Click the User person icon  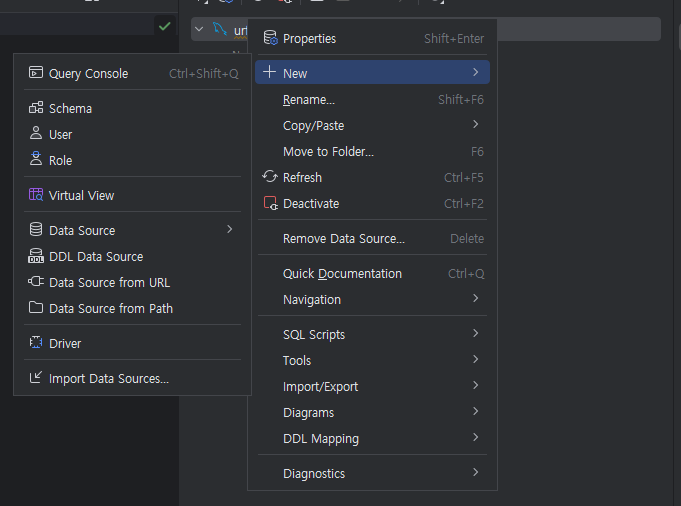36,134
